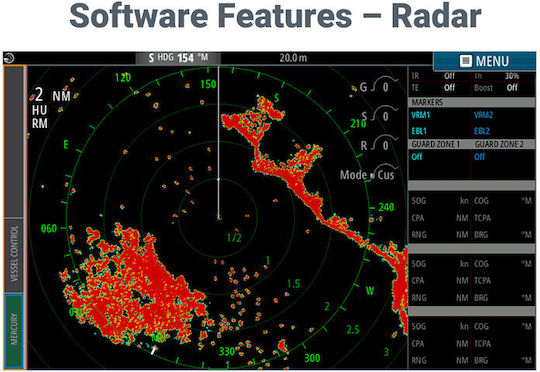This screenshot has width=540, height=372.
Task: Select the EBL2 marker
Action: tap(481, 131)
